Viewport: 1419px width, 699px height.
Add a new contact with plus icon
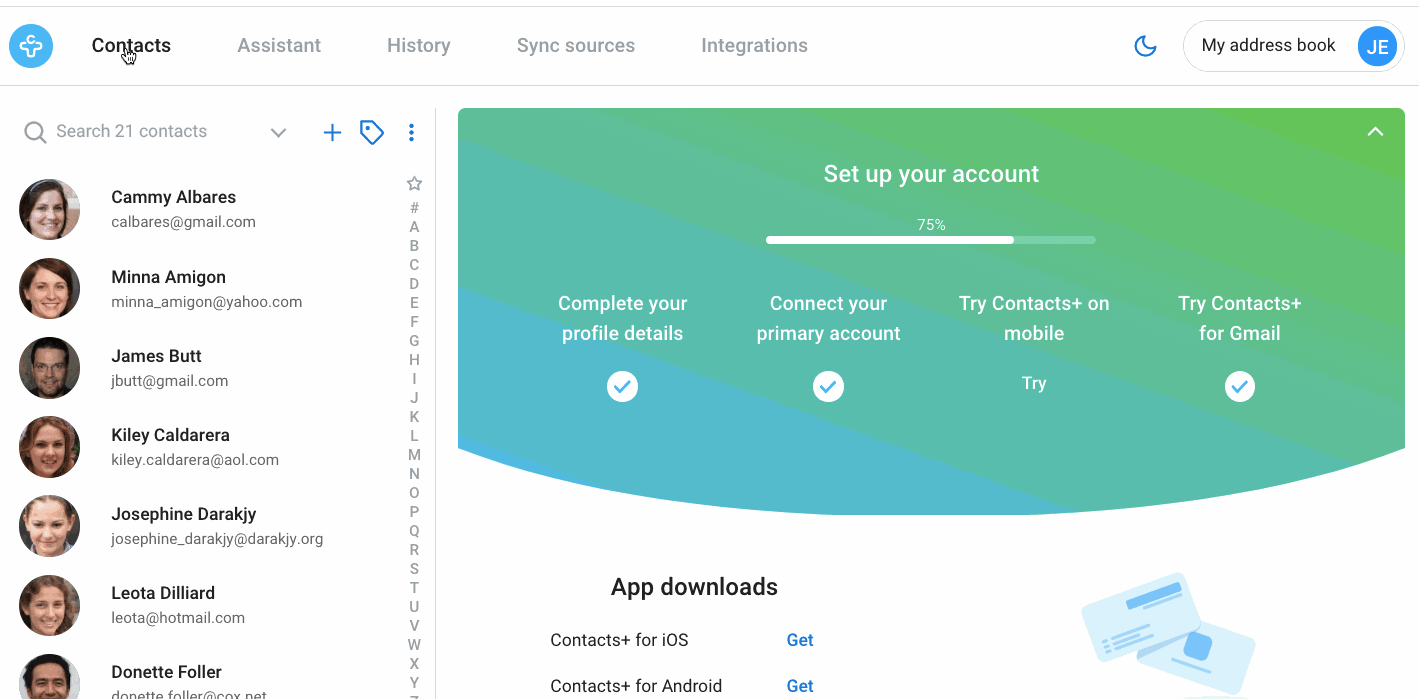point(332,132)
